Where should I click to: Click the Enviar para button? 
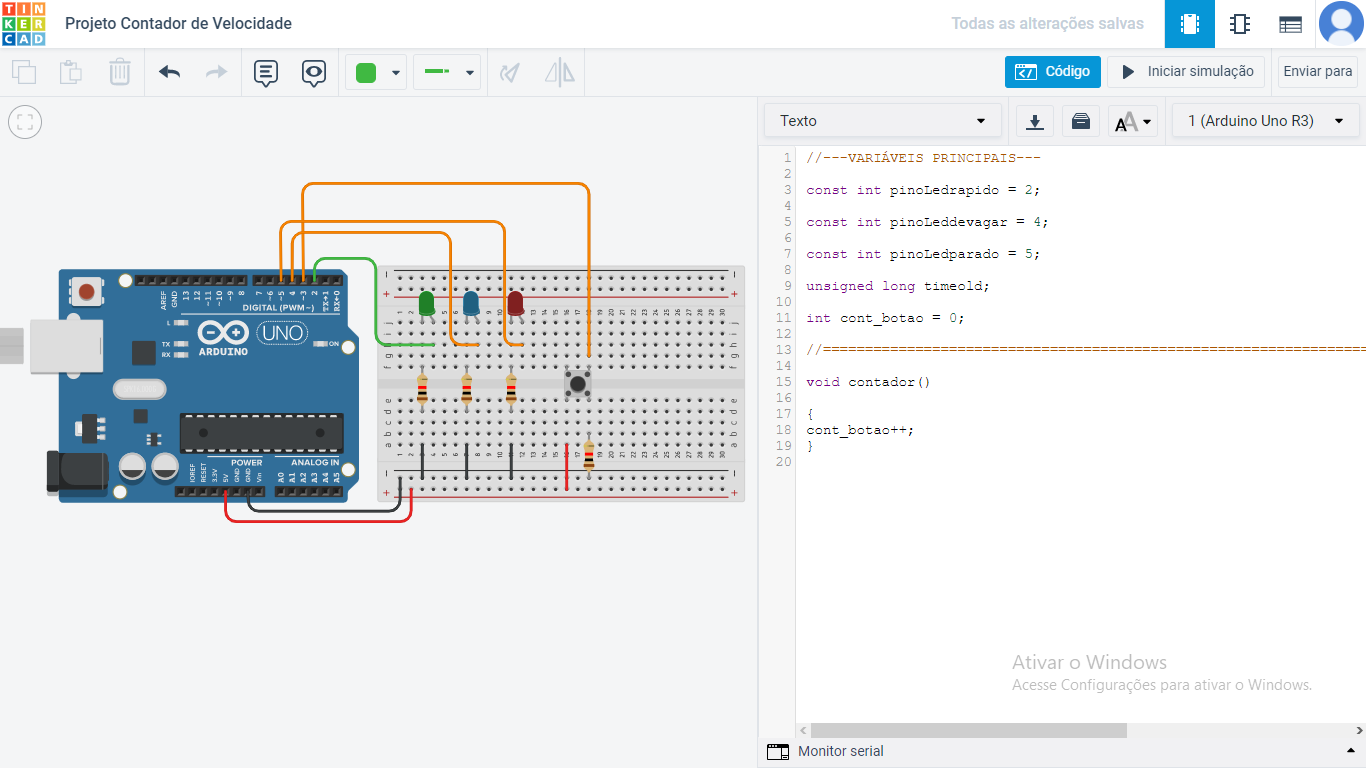click(x=1317, y=72)
